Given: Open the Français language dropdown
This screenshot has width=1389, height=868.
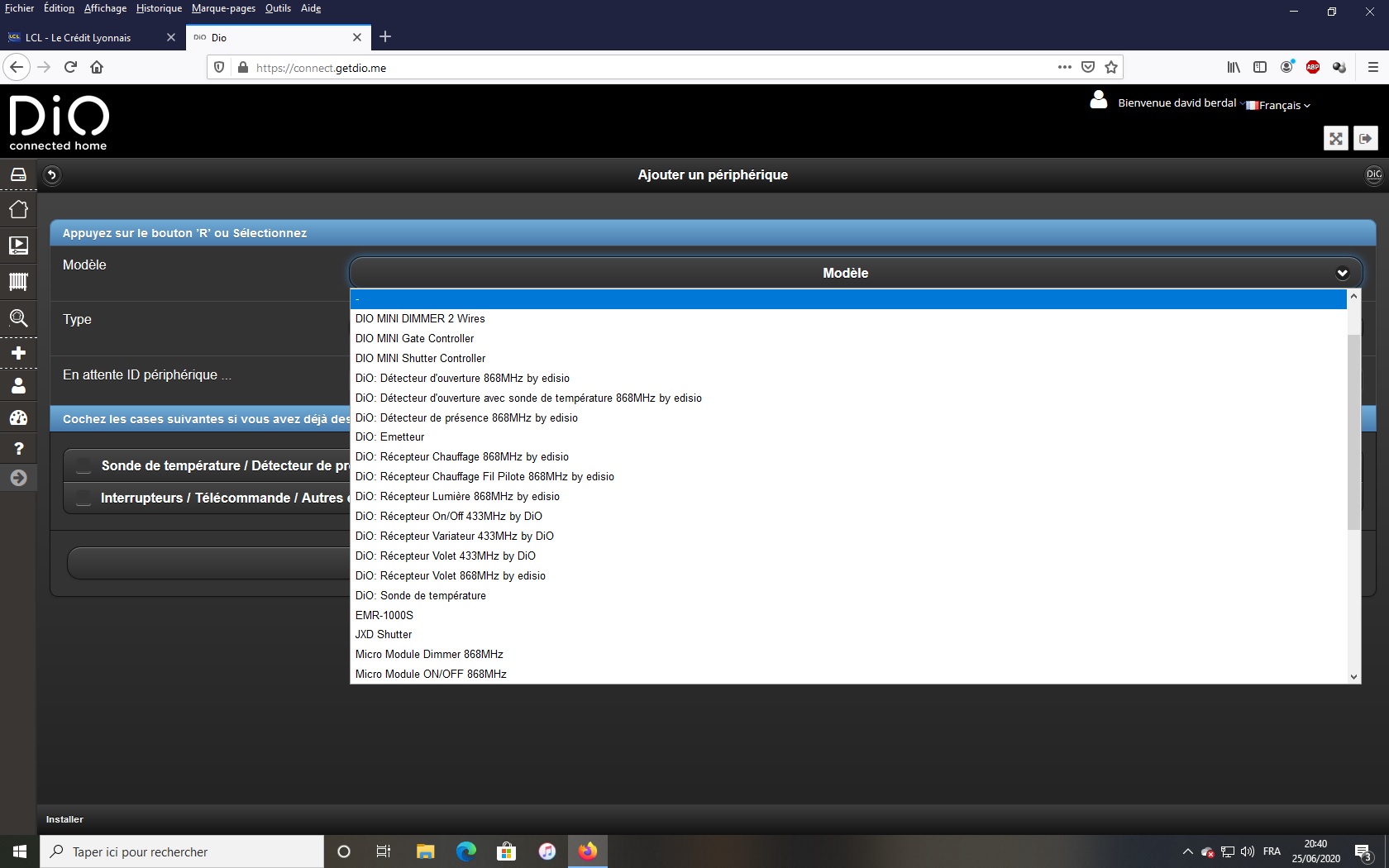Looking at the screenshot, I should [x=1278, y=105].
